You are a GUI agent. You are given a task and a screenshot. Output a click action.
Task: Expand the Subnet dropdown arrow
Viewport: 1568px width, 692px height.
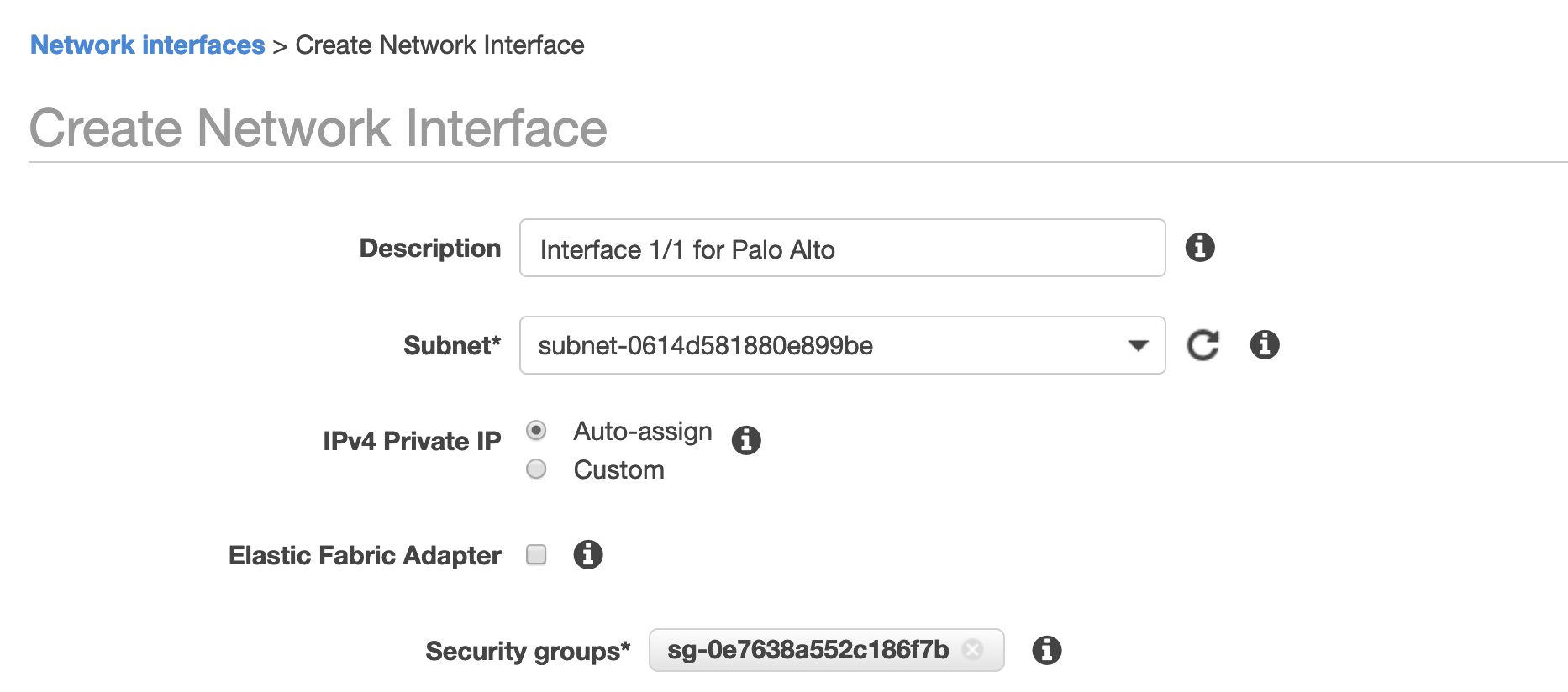(1138, 345)
